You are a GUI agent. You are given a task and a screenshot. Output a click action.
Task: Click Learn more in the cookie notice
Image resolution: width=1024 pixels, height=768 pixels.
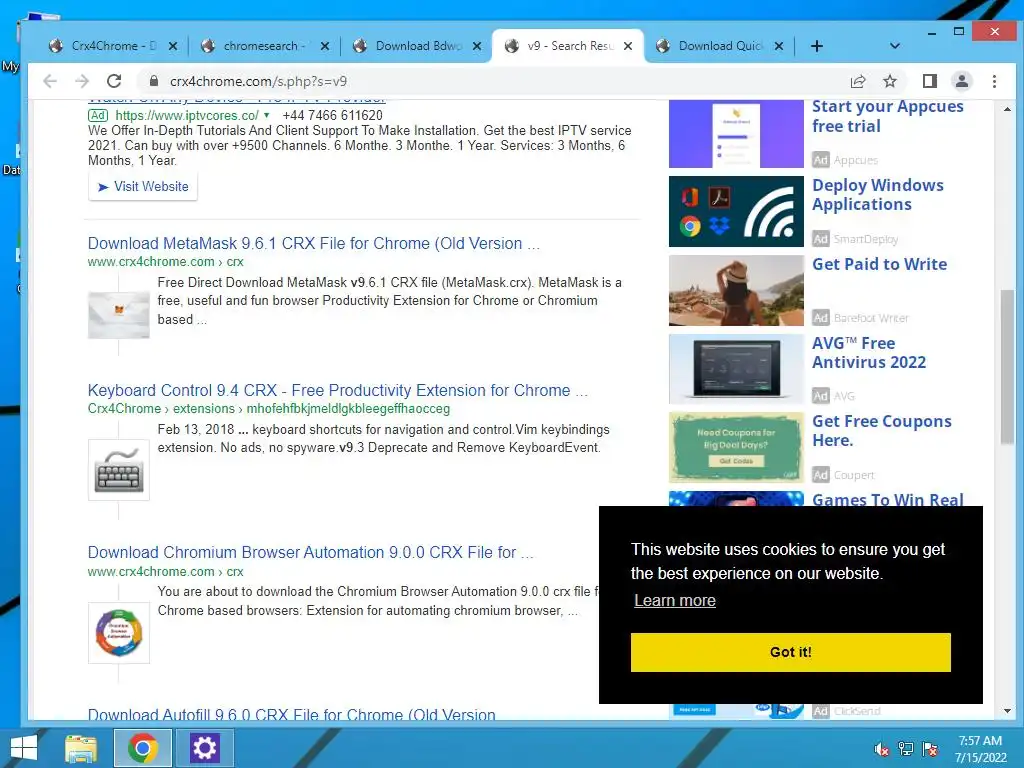tap(675, 600)
